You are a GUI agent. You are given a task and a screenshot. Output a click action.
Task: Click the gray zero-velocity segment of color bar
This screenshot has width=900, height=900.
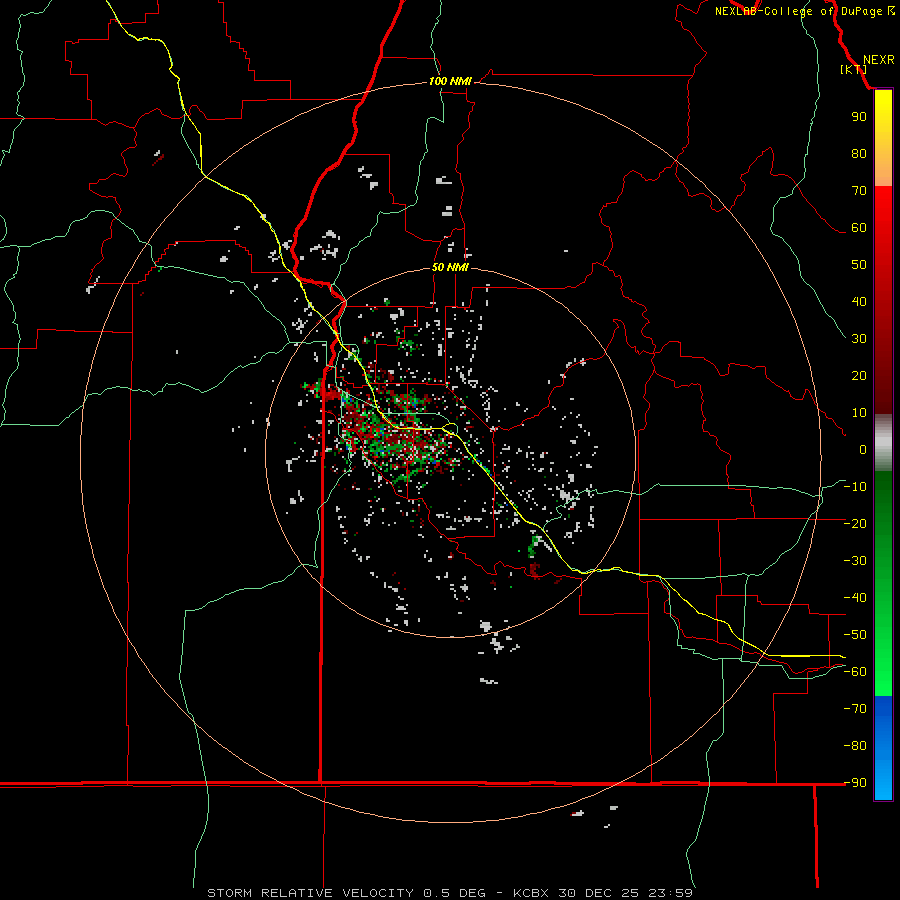[x=883, y=443]
